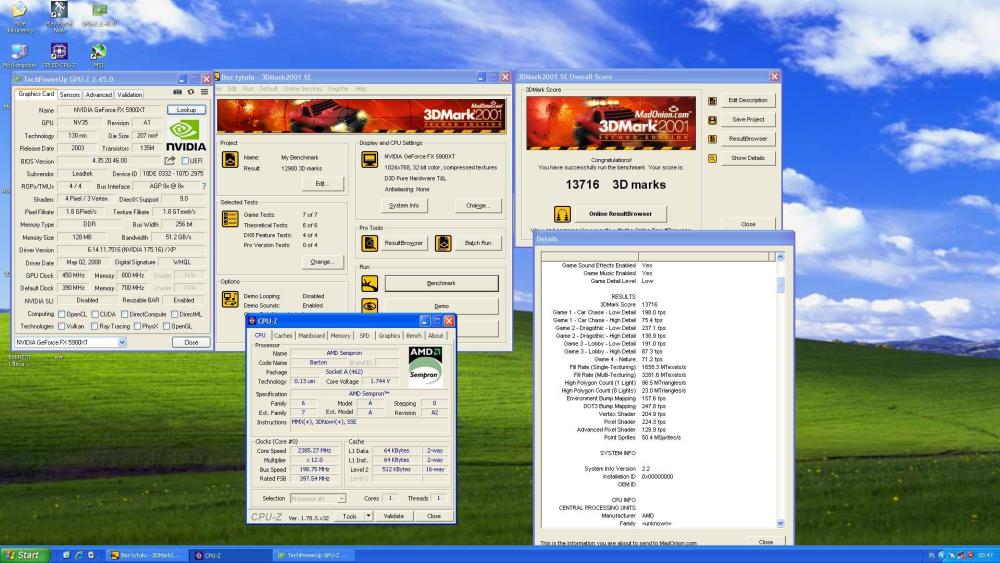
Task: Click the AMD Sempron logo in CPU-Z
Action: pyautogui.click(x=425, y=366)
